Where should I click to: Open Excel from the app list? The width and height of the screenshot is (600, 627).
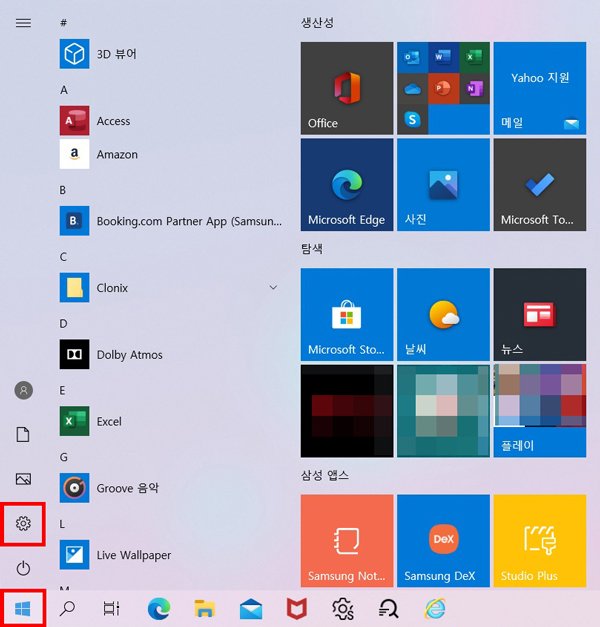tap(170, 421)
